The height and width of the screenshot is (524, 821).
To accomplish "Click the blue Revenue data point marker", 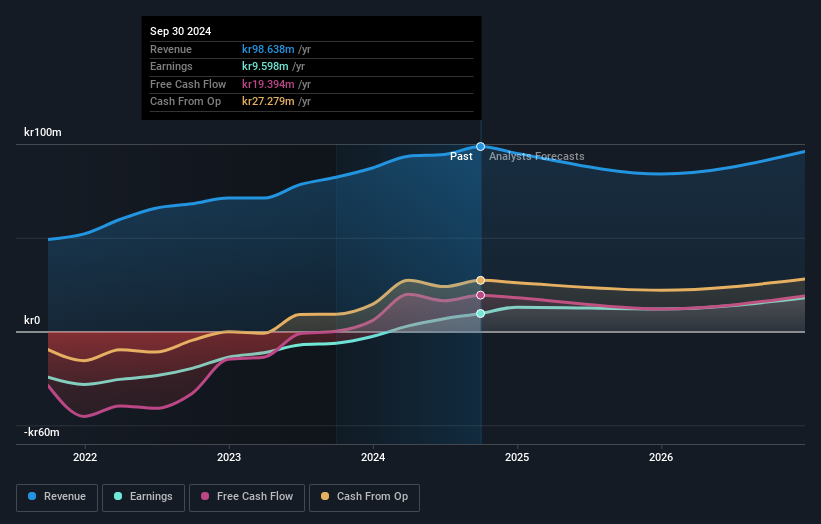I will [x=480, y=147].
